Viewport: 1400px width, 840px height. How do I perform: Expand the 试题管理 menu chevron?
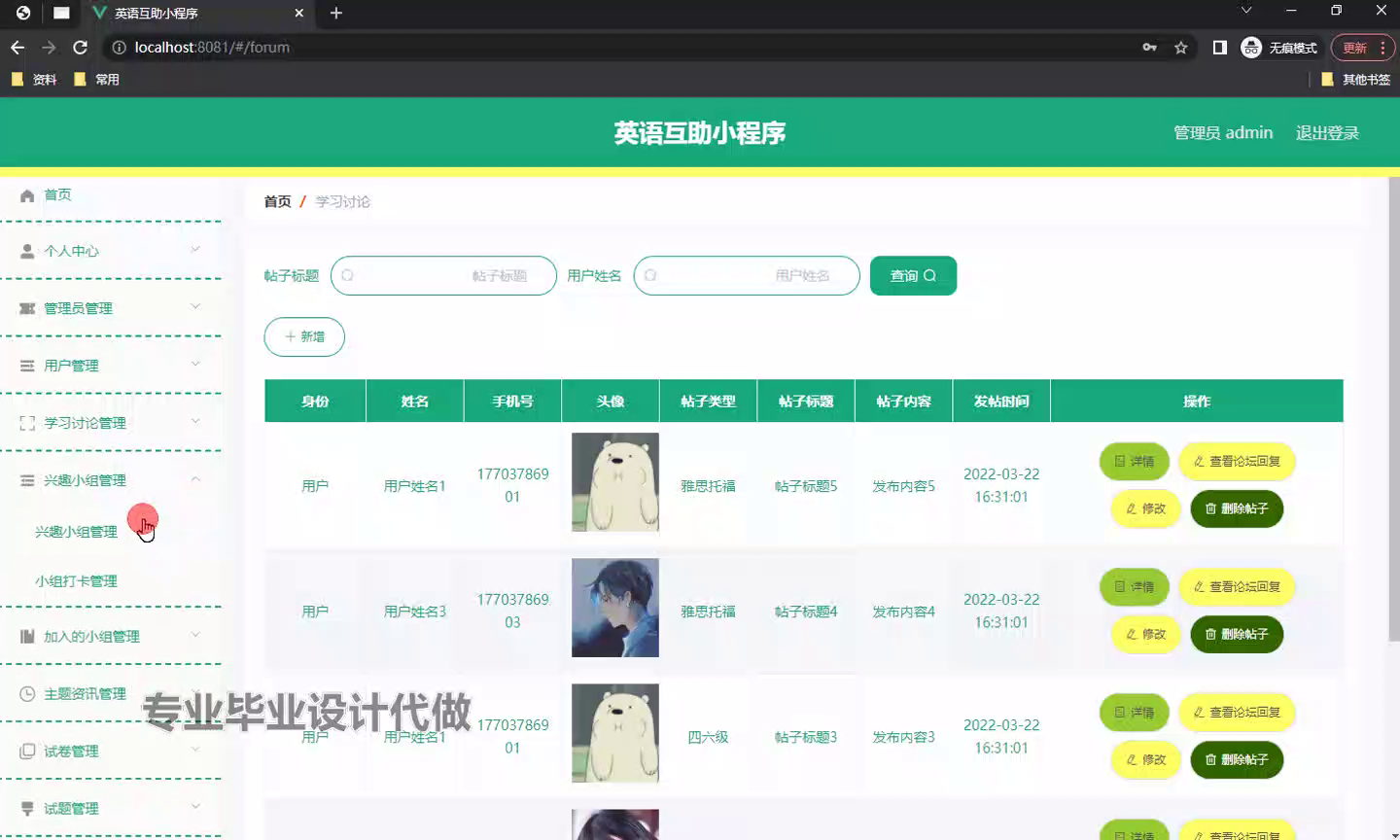195,807
